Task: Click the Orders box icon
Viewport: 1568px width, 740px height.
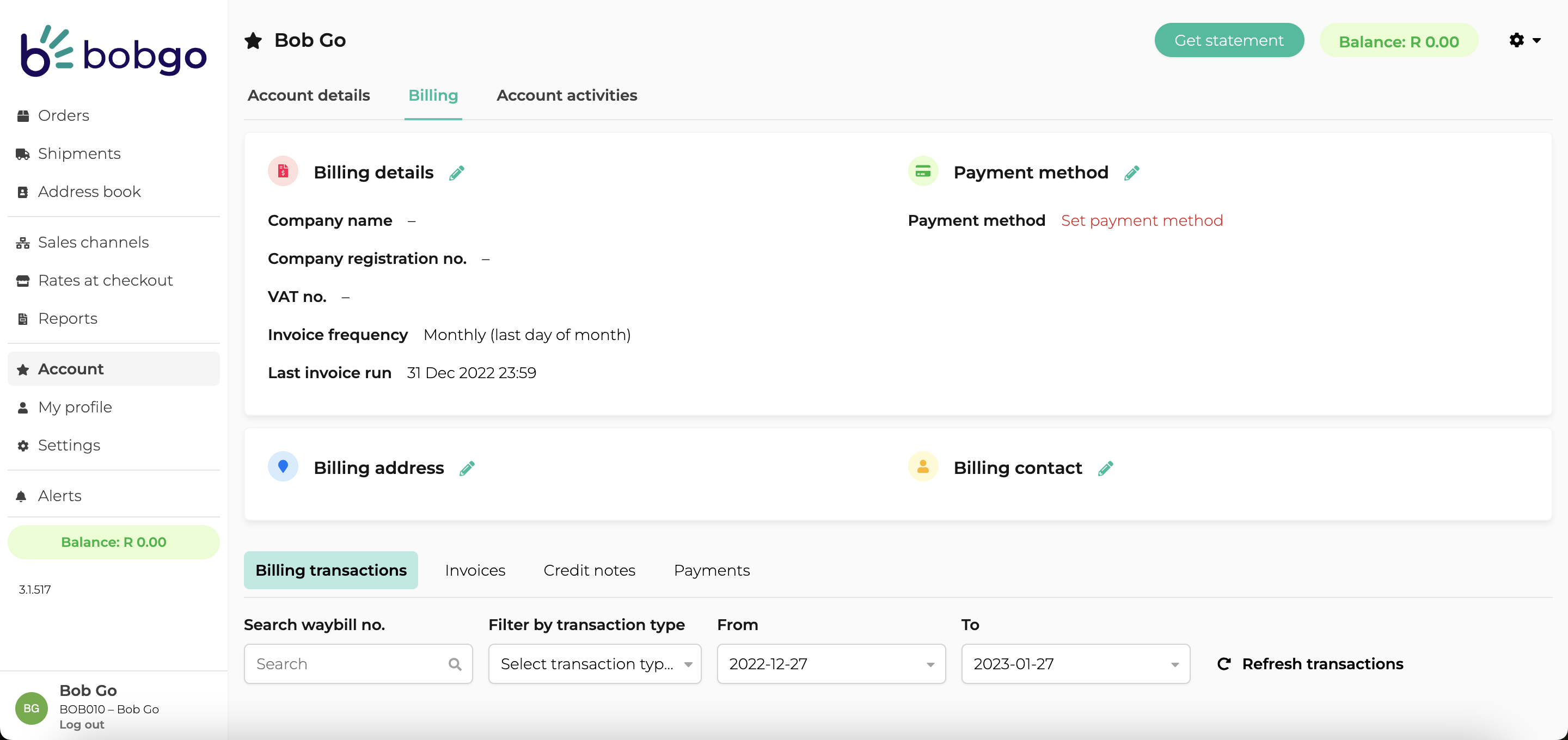Action: 23,115
